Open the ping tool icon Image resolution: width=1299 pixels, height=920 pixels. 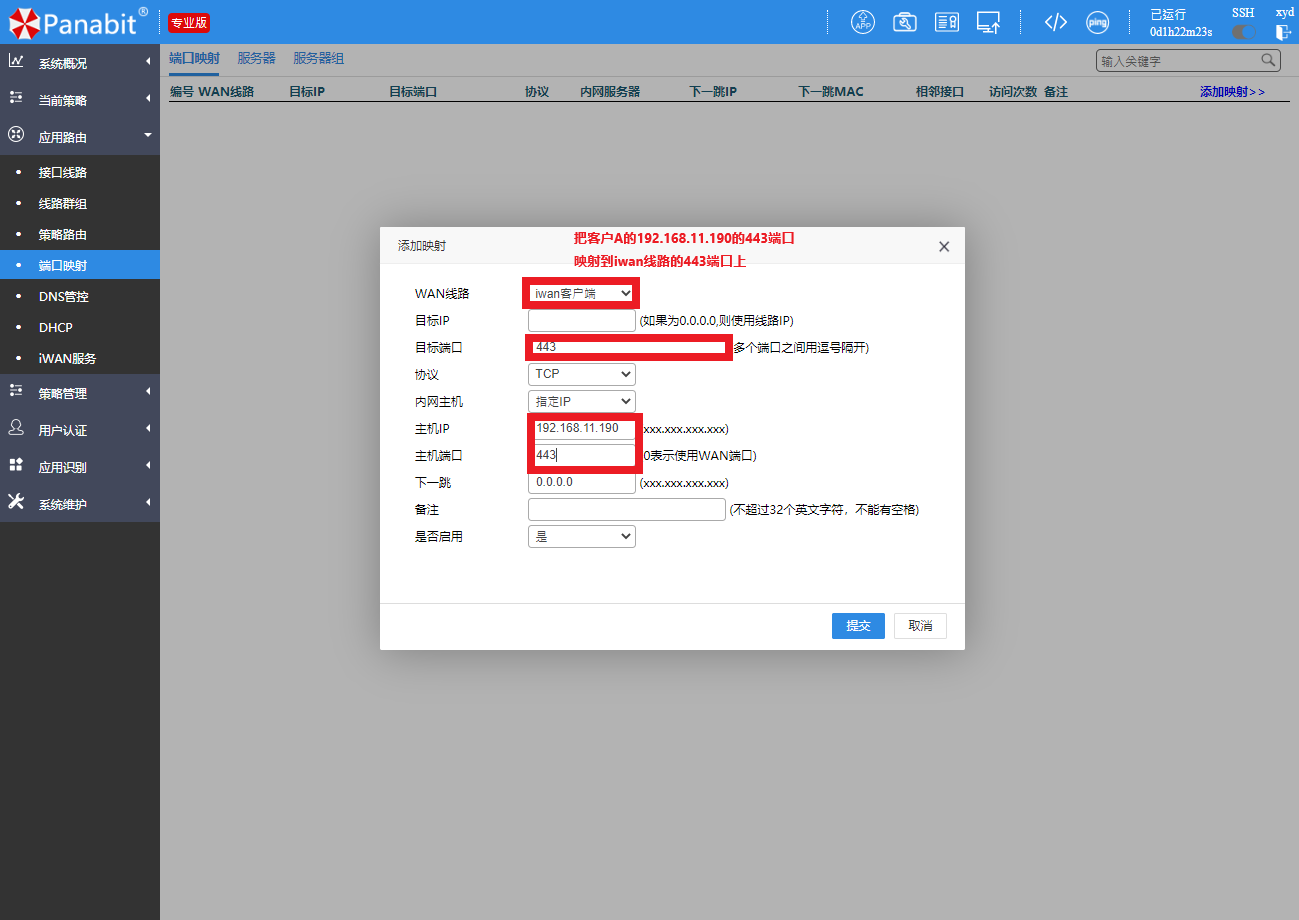point(1097,22)
